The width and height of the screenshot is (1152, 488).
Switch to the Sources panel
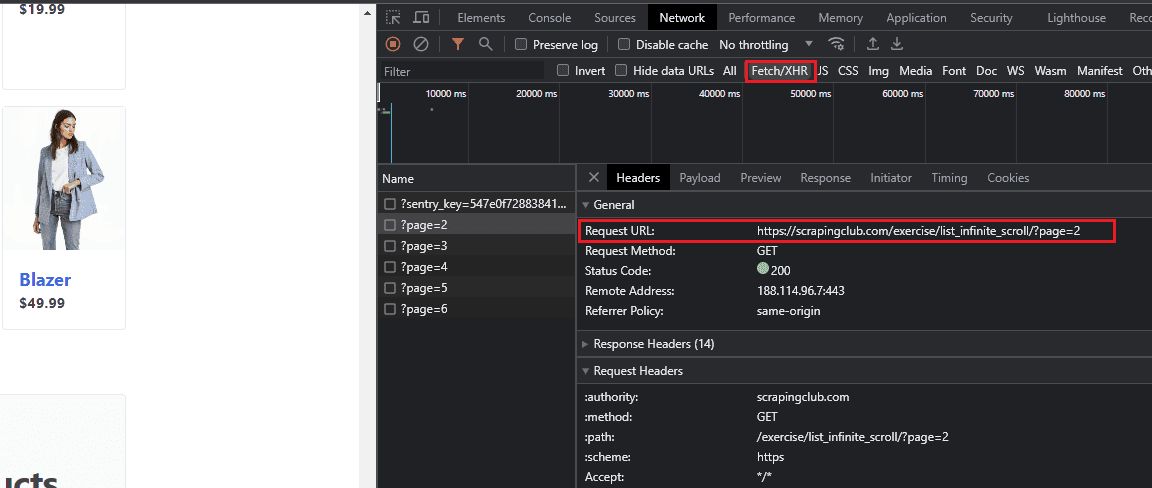615,18
